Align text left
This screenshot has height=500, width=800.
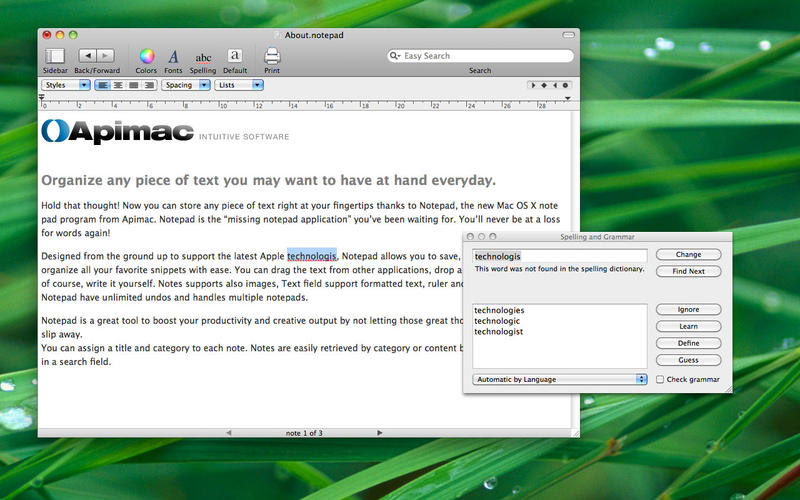click(103, 85)
